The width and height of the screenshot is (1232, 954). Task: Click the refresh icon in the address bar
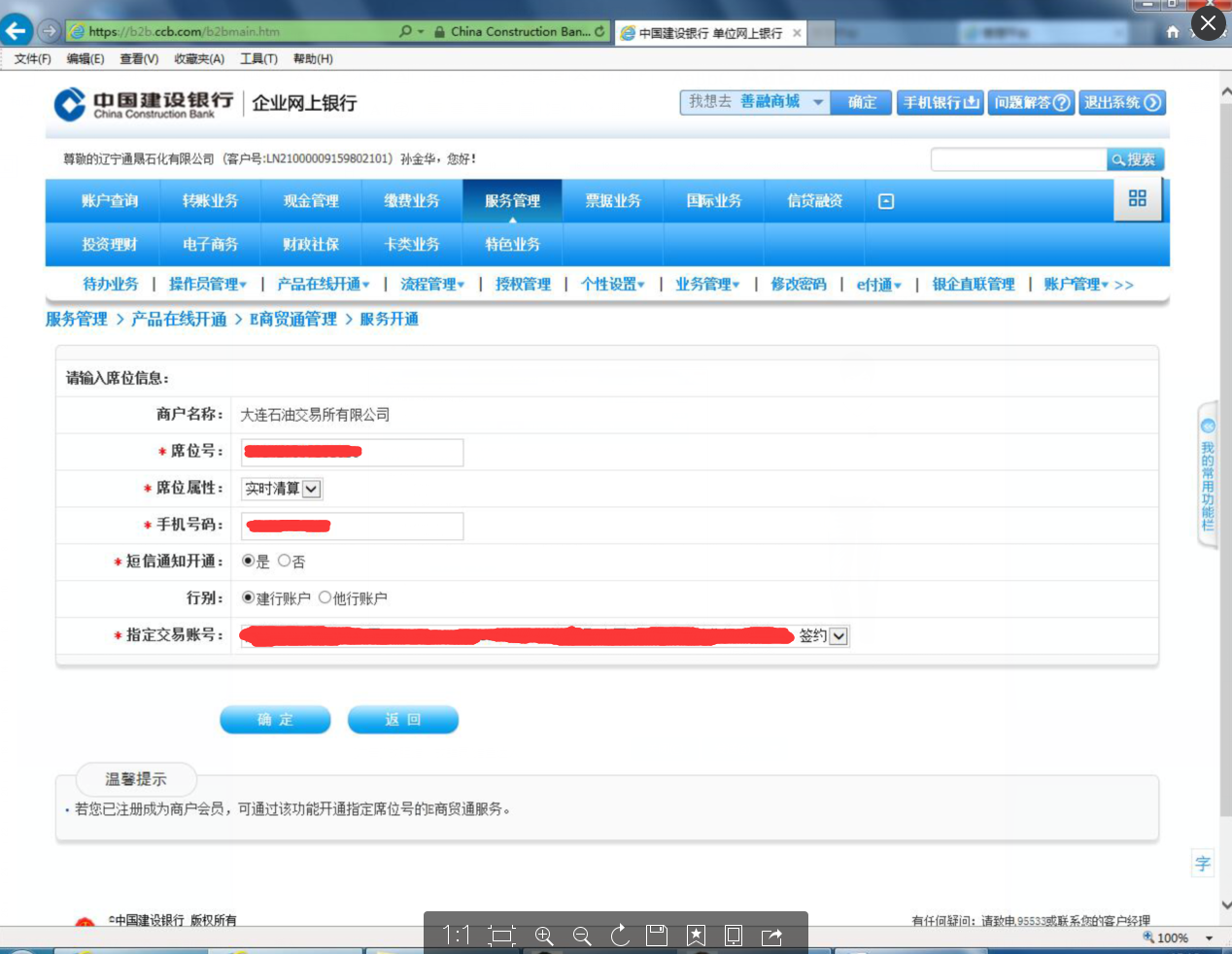[599, 31]
